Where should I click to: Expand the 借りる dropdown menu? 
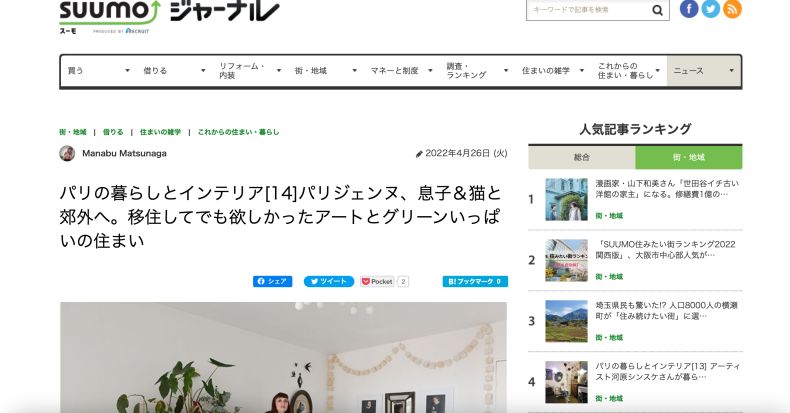click(174, 71)
